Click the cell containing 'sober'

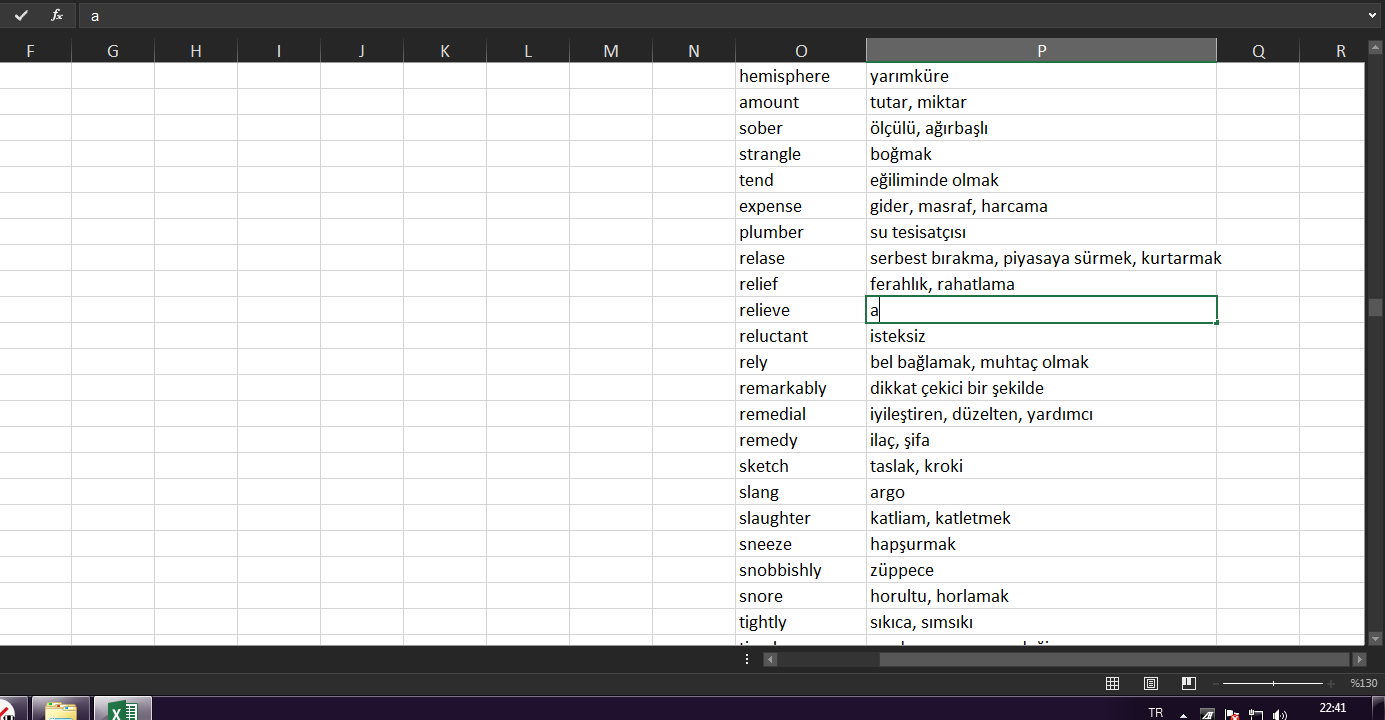(x=801, y=128)
